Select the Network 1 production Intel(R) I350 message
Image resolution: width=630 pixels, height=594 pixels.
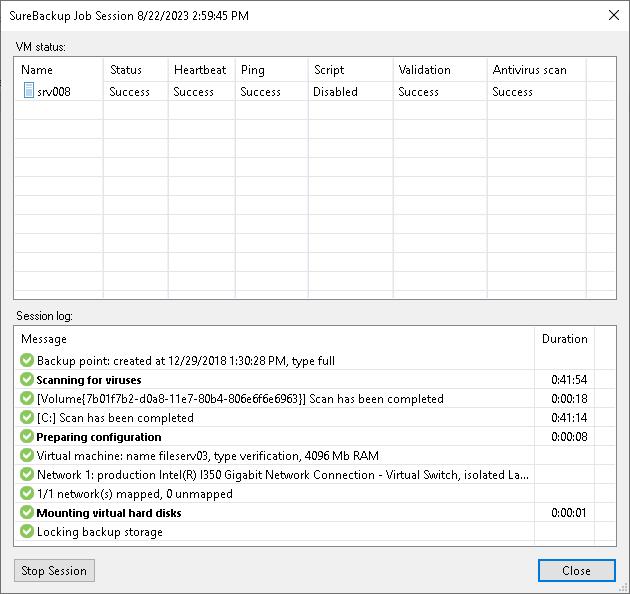click(x=283, y=475)
